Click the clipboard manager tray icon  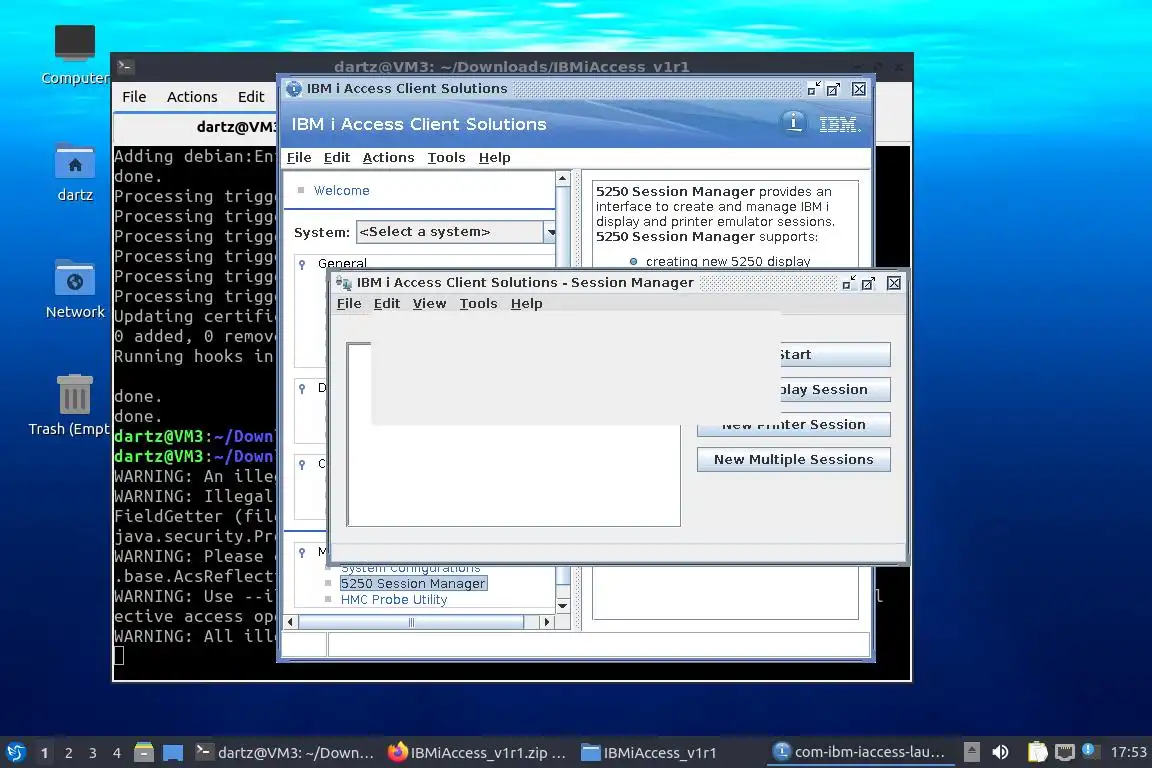[1037, 752]
